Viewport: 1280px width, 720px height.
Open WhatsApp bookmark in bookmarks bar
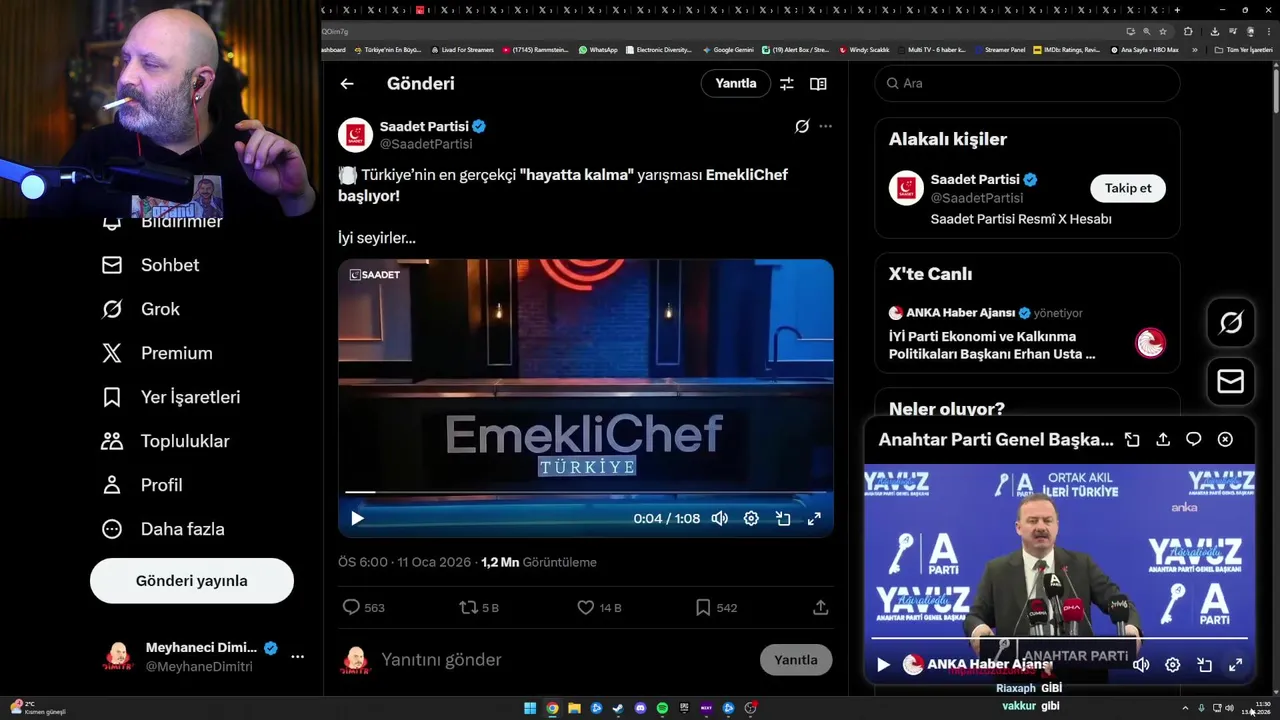(598, 49)
